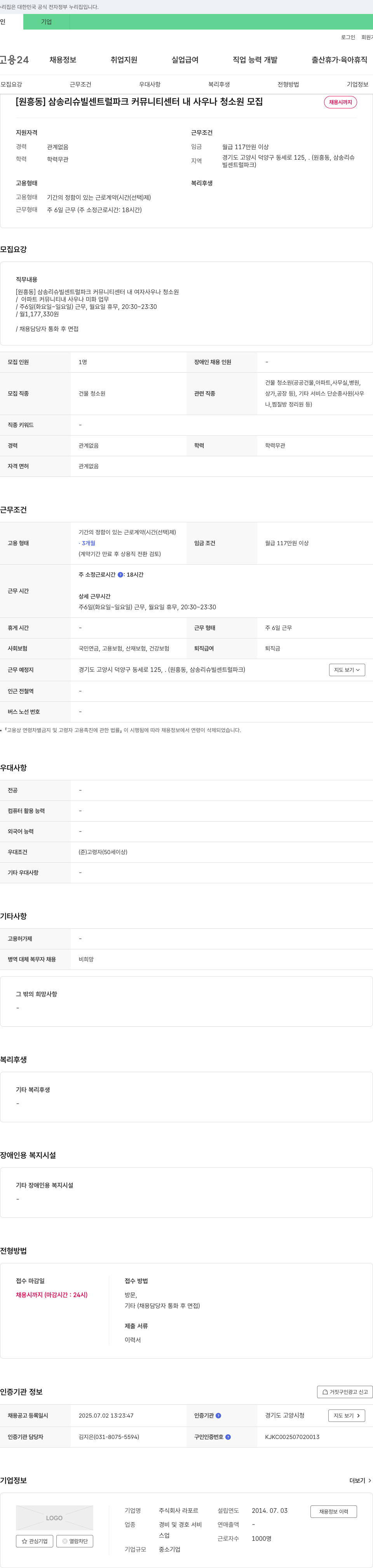
Task: Click the 설립연도 value 2014. 07. 03
Action: 270,1511
